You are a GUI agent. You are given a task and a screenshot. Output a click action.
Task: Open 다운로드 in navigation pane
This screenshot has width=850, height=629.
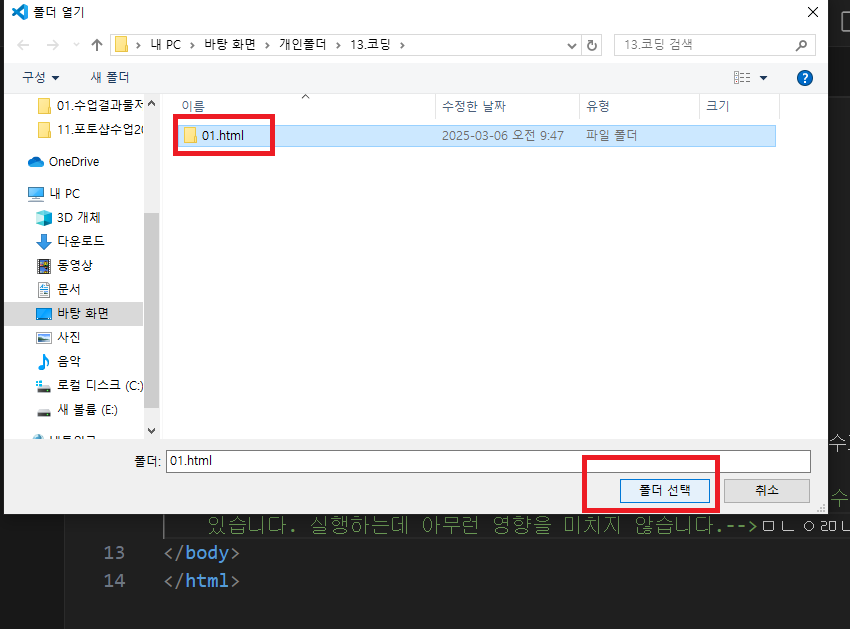pyautogui.click(x=70, y=241)
